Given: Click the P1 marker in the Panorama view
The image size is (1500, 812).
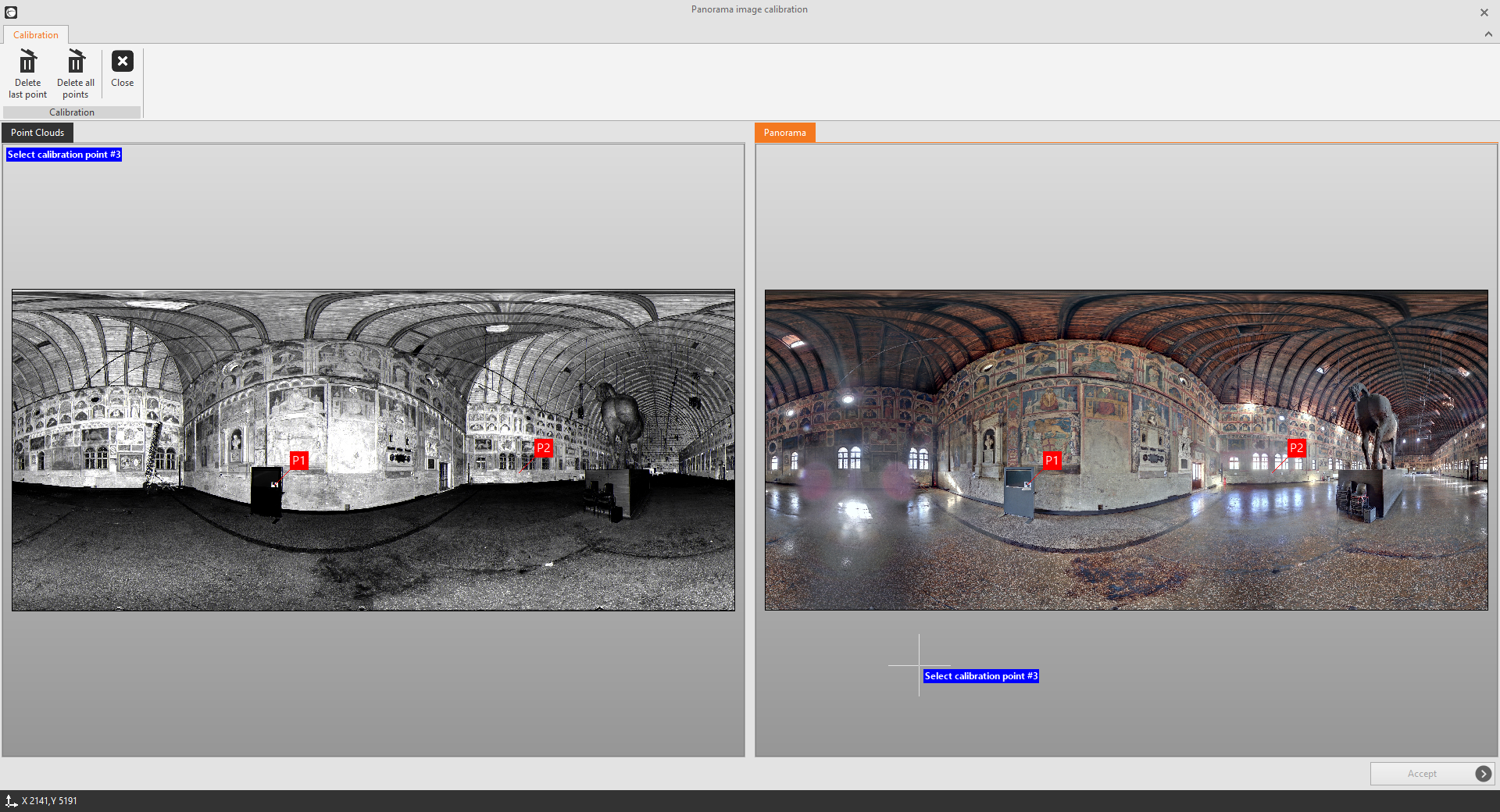Looking at the screenshot, I should 1052,461.
